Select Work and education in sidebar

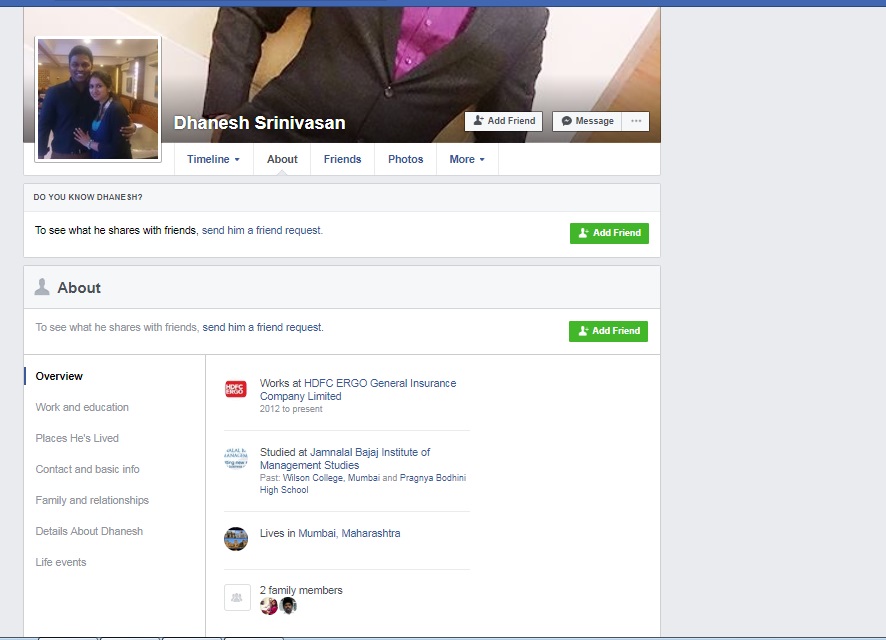[x=82, y=407]
